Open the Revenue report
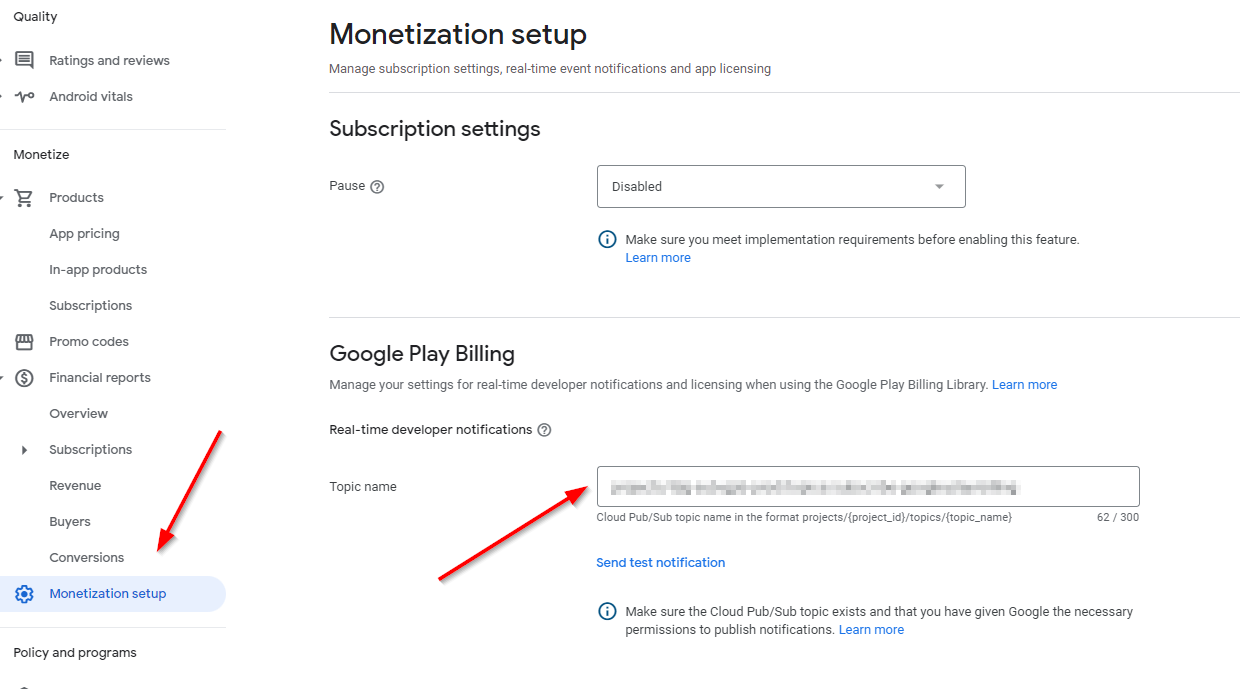1240x689 pixels. [x=75, y=486]
